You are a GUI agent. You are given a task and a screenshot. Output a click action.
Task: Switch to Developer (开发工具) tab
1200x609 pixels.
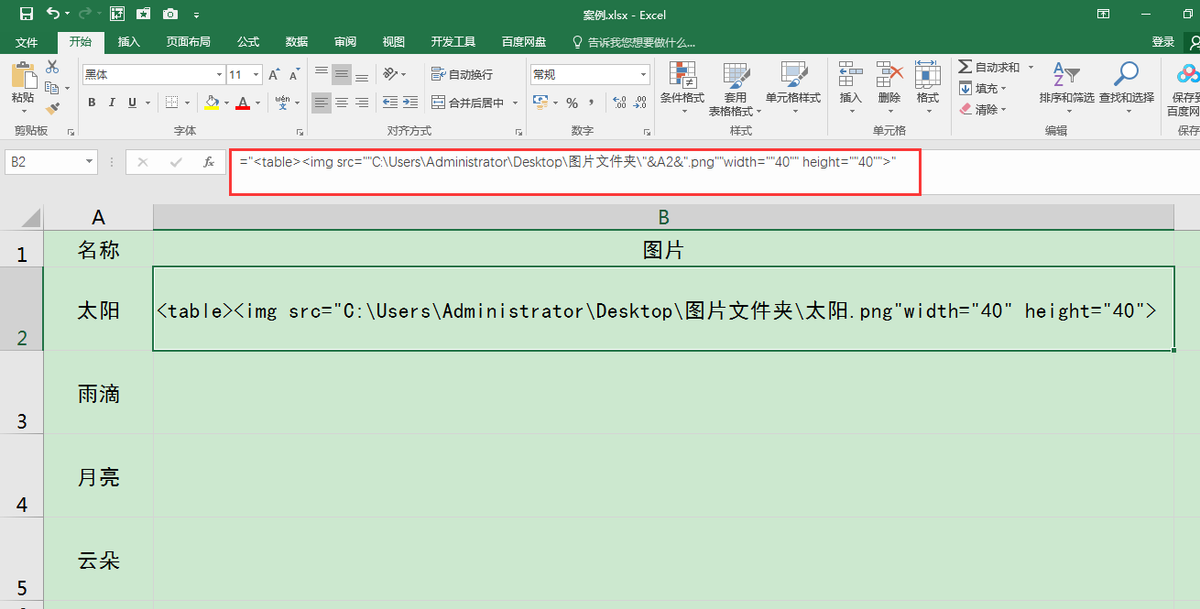(x=453, y=42)
